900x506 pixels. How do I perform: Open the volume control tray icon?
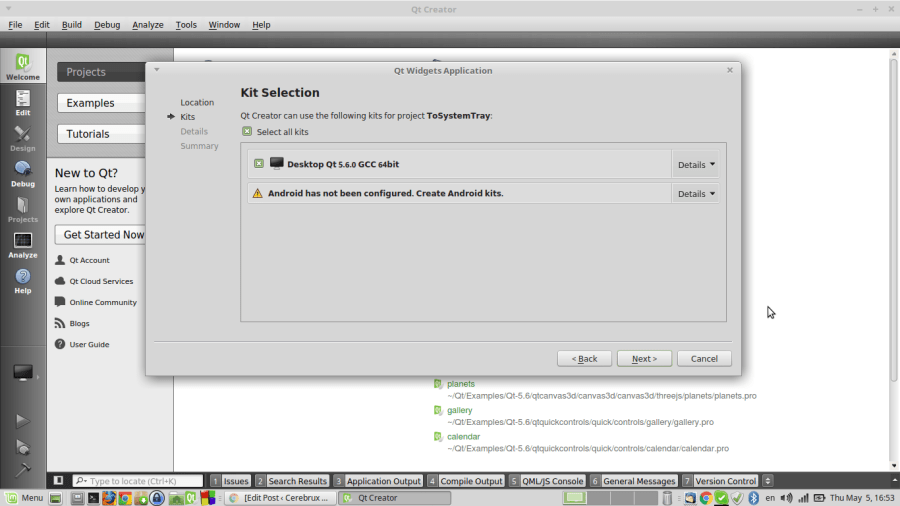(x=786, y=497)
